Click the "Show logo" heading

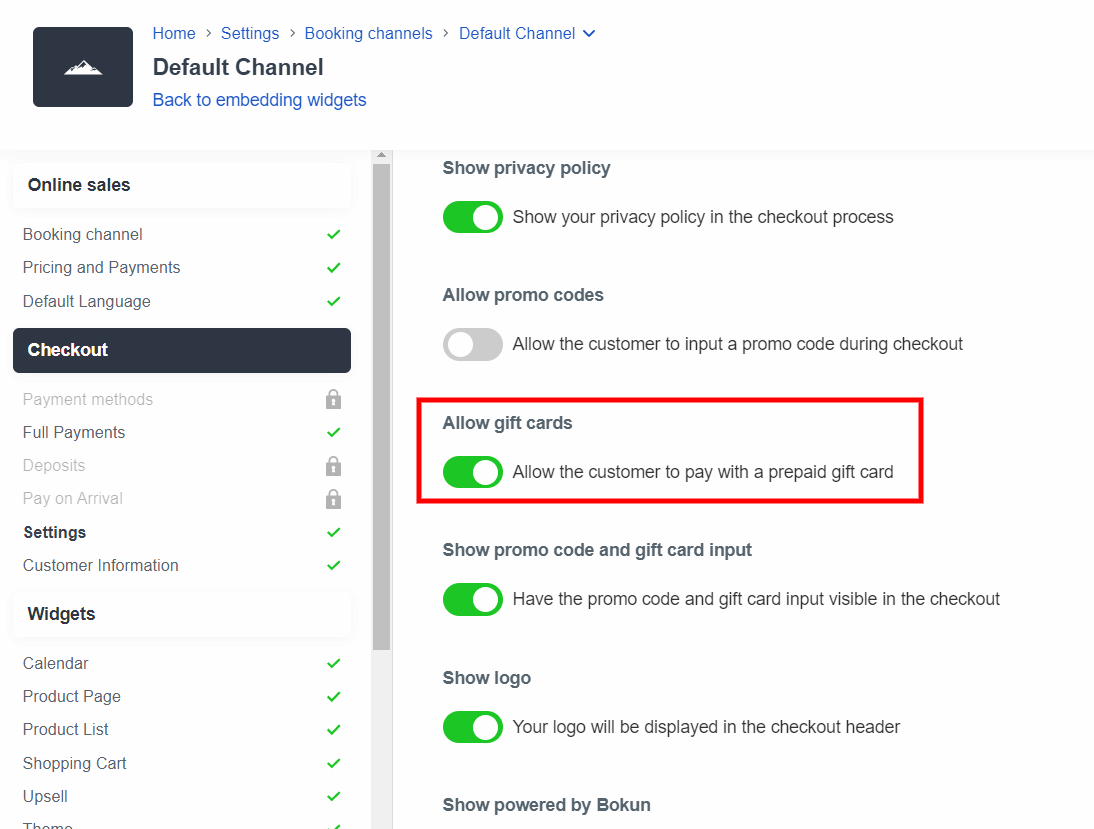[486, 678]
